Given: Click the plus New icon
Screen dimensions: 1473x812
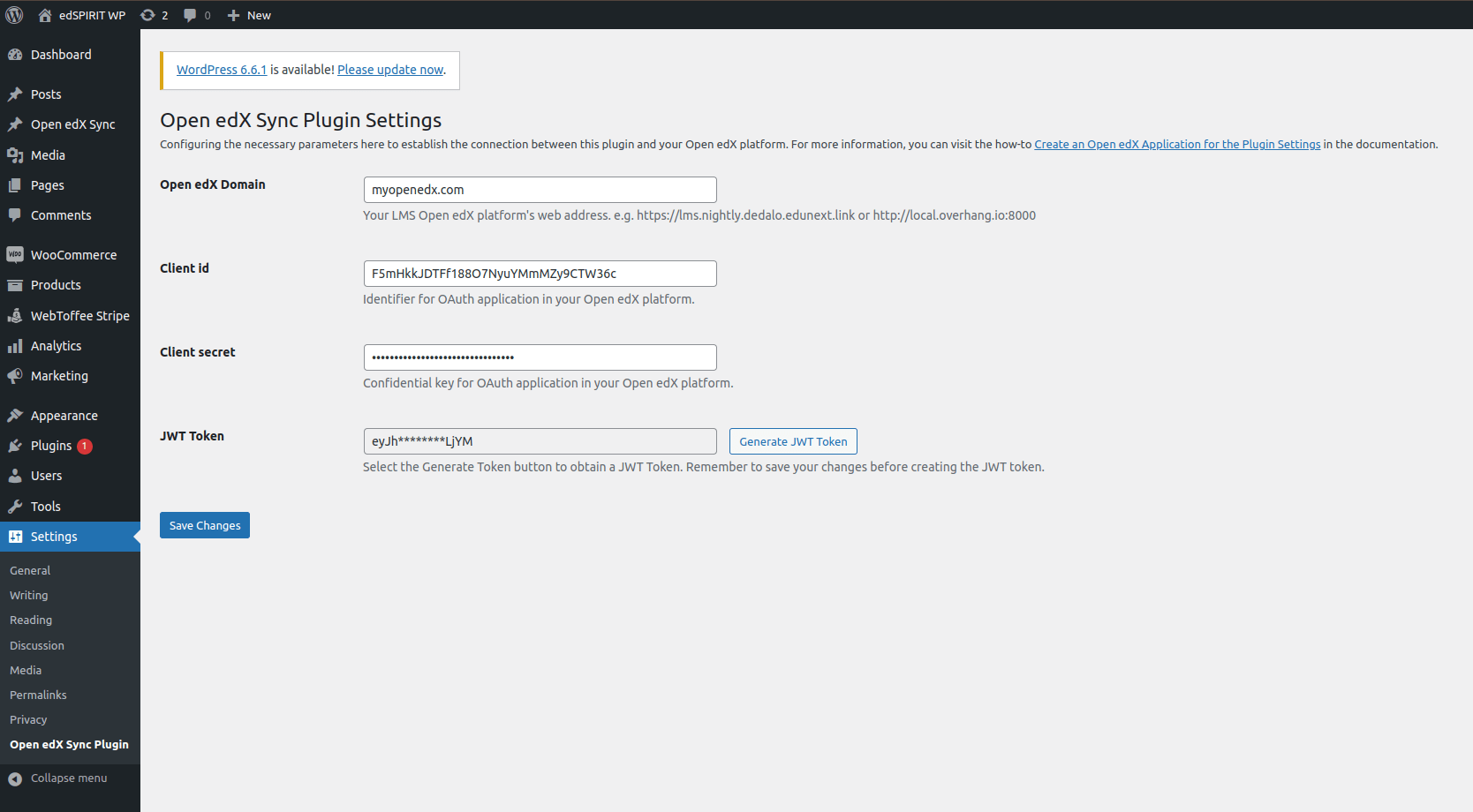Looking at the screenshot, I should point(233,15).
